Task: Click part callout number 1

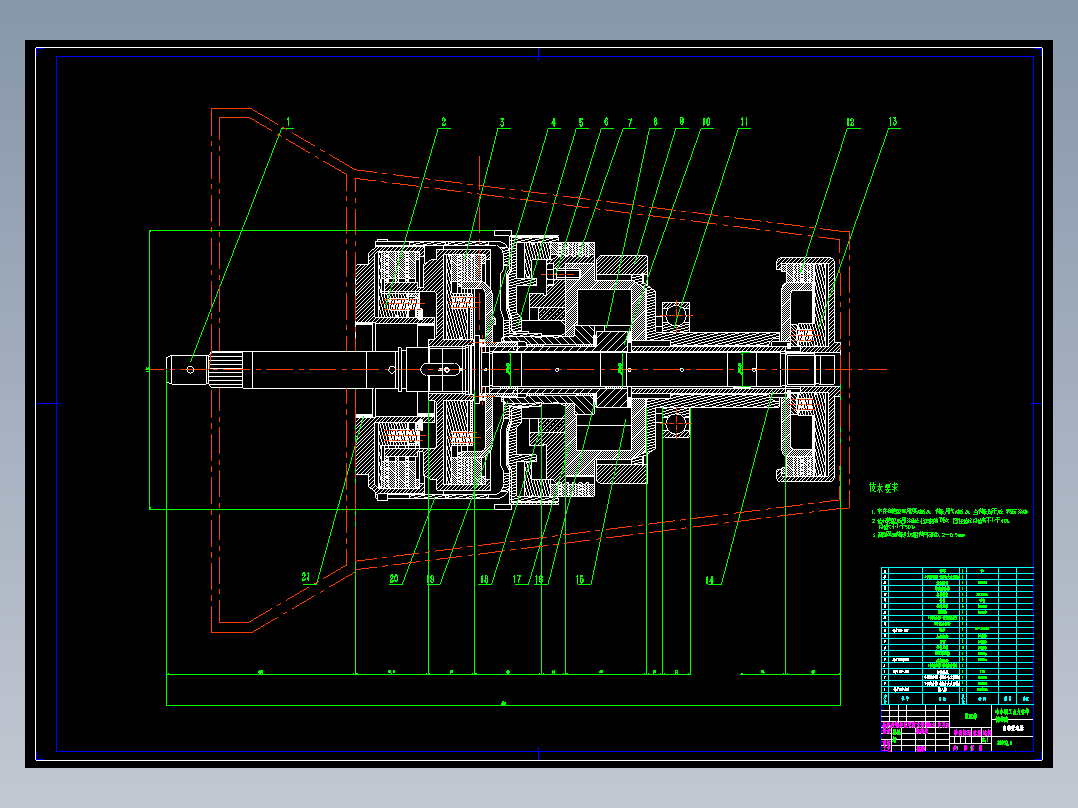Action: (x=289, y=122)
